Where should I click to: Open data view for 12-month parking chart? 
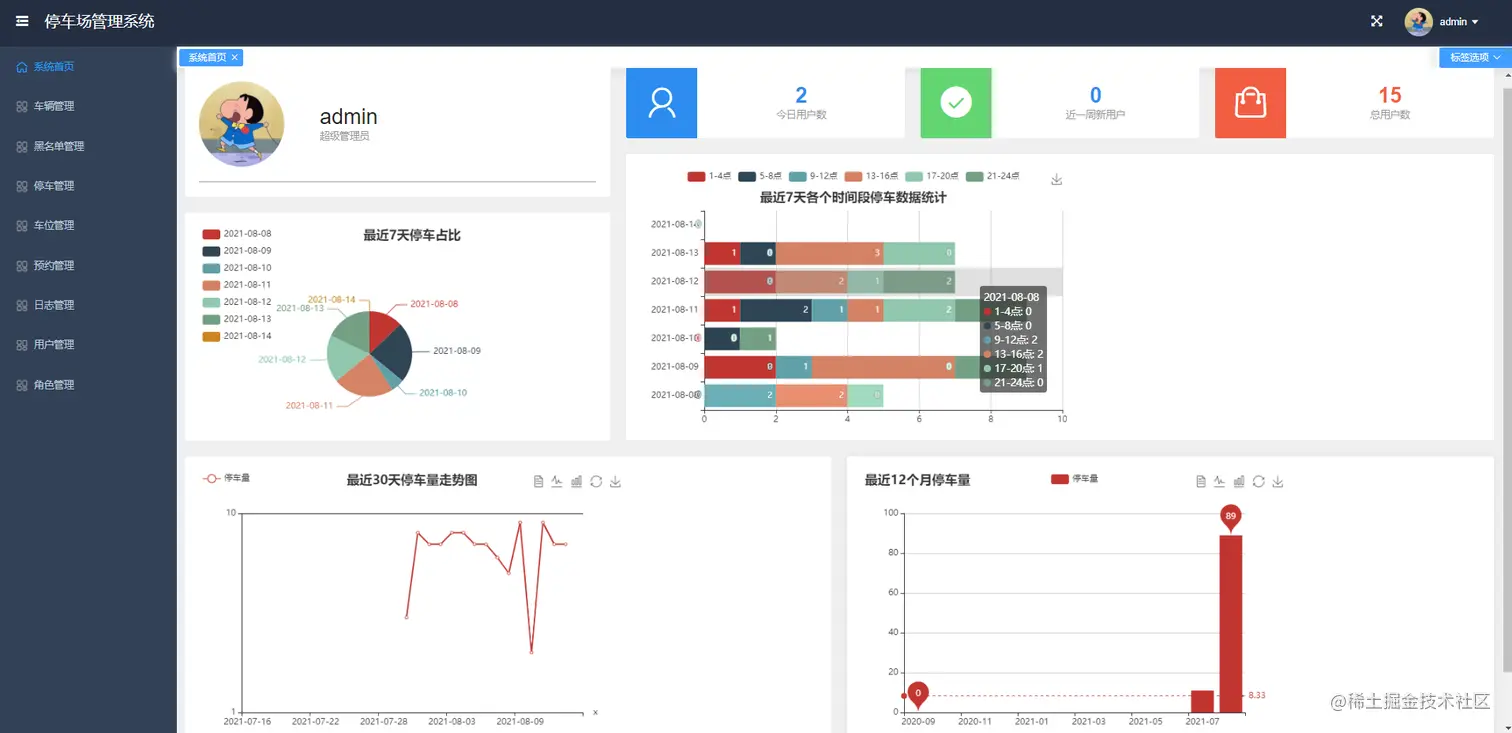1201,481
